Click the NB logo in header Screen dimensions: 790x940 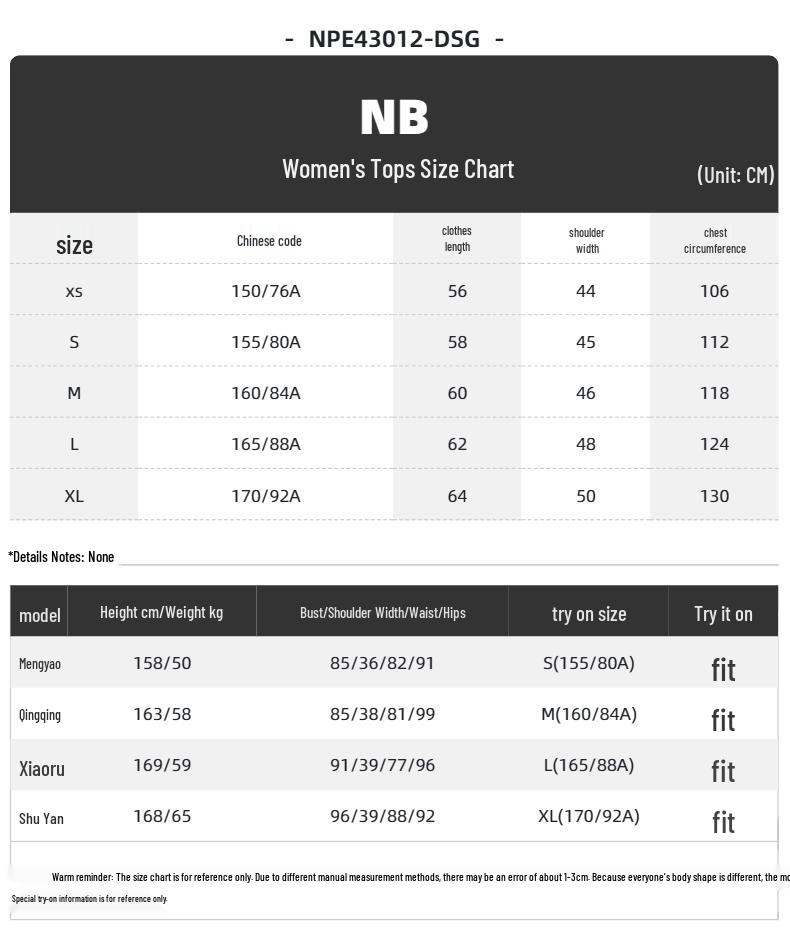(394, 117)
